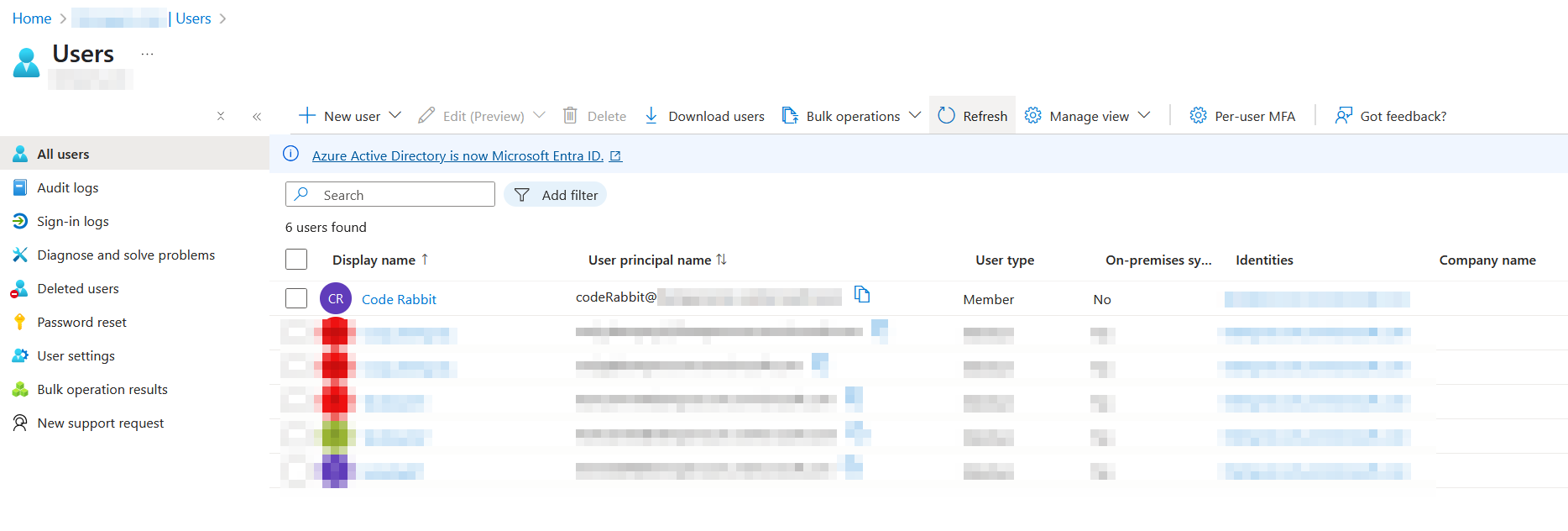Click the Got feedback icon
Image resolution: width=1568 pixels, height=531 pixels.
(x=1344, y=115)
